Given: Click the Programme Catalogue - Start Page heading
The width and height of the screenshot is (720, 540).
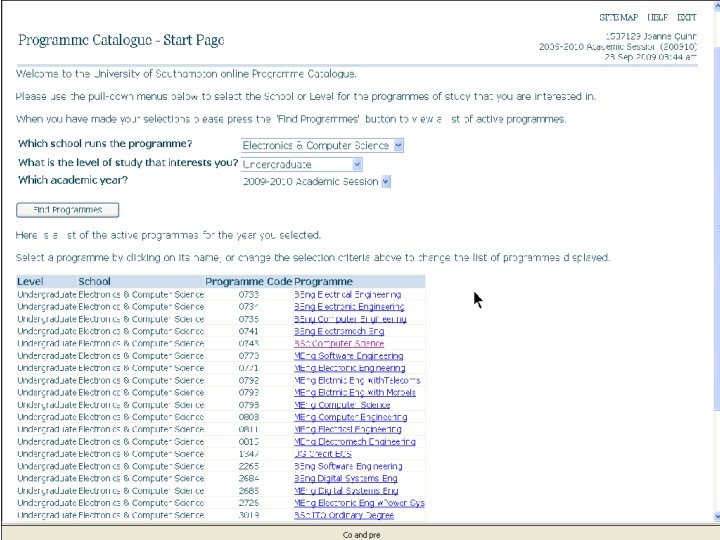Looking at the screenshot, I should click(121, 40).
